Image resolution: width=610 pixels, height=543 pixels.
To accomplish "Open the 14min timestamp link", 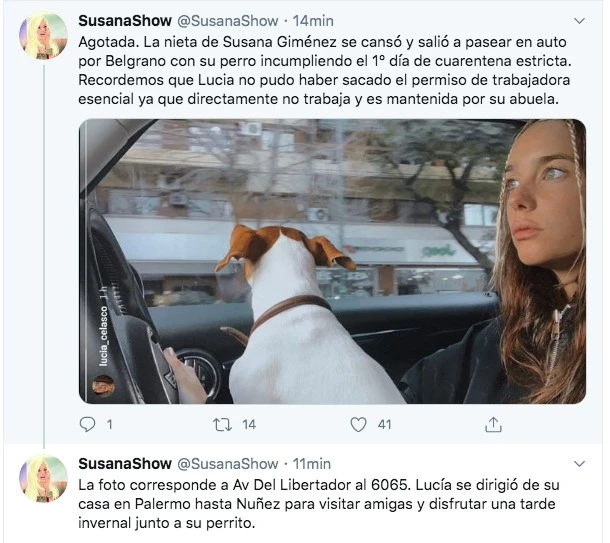I will (313, 21).
